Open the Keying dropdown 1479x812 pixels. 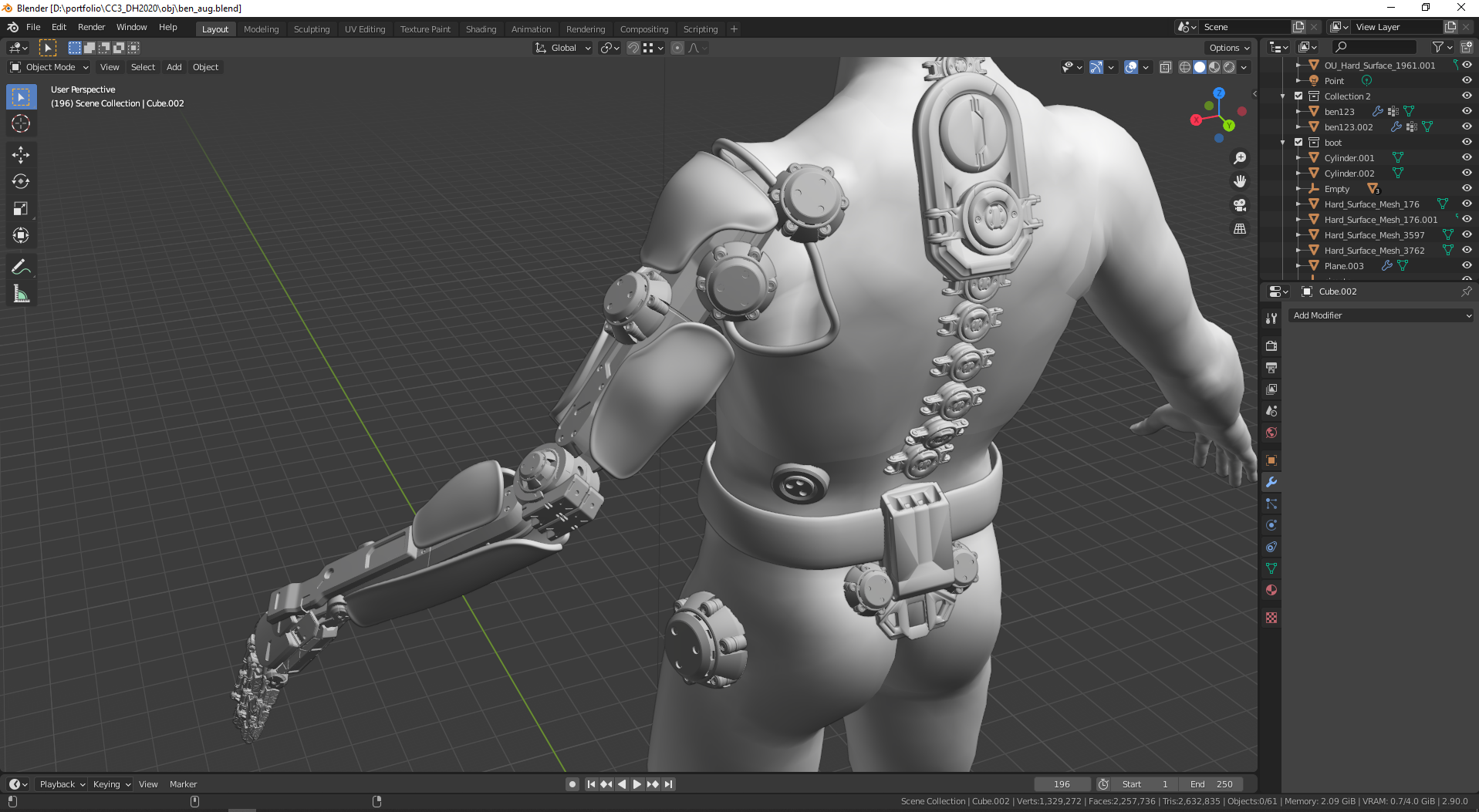pos(112,784)
